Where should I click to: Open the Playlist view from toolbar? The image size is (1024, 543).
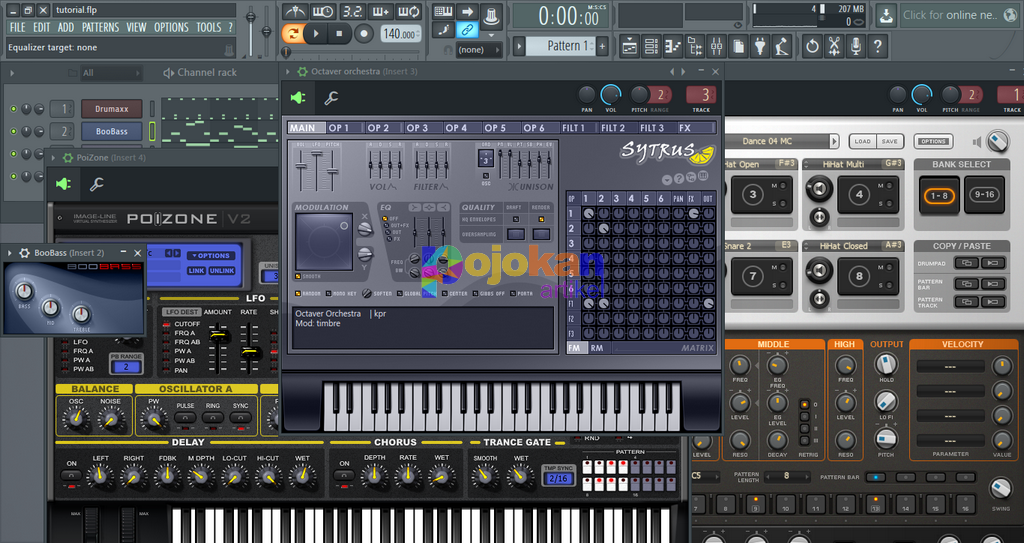point(630,46)
